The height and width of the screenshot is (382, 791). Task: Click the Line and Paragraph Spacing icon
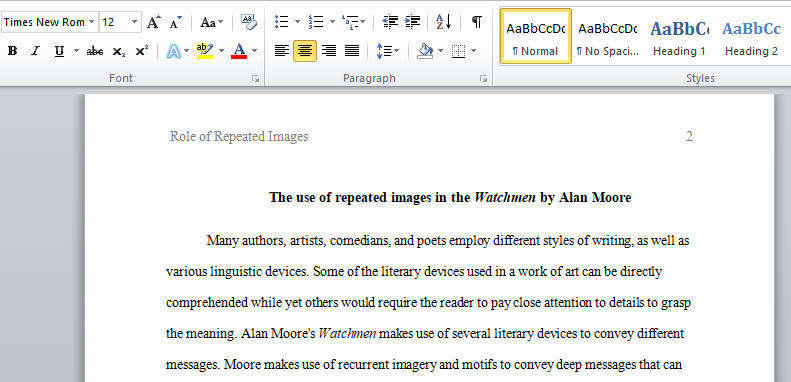tap(383, 51)
